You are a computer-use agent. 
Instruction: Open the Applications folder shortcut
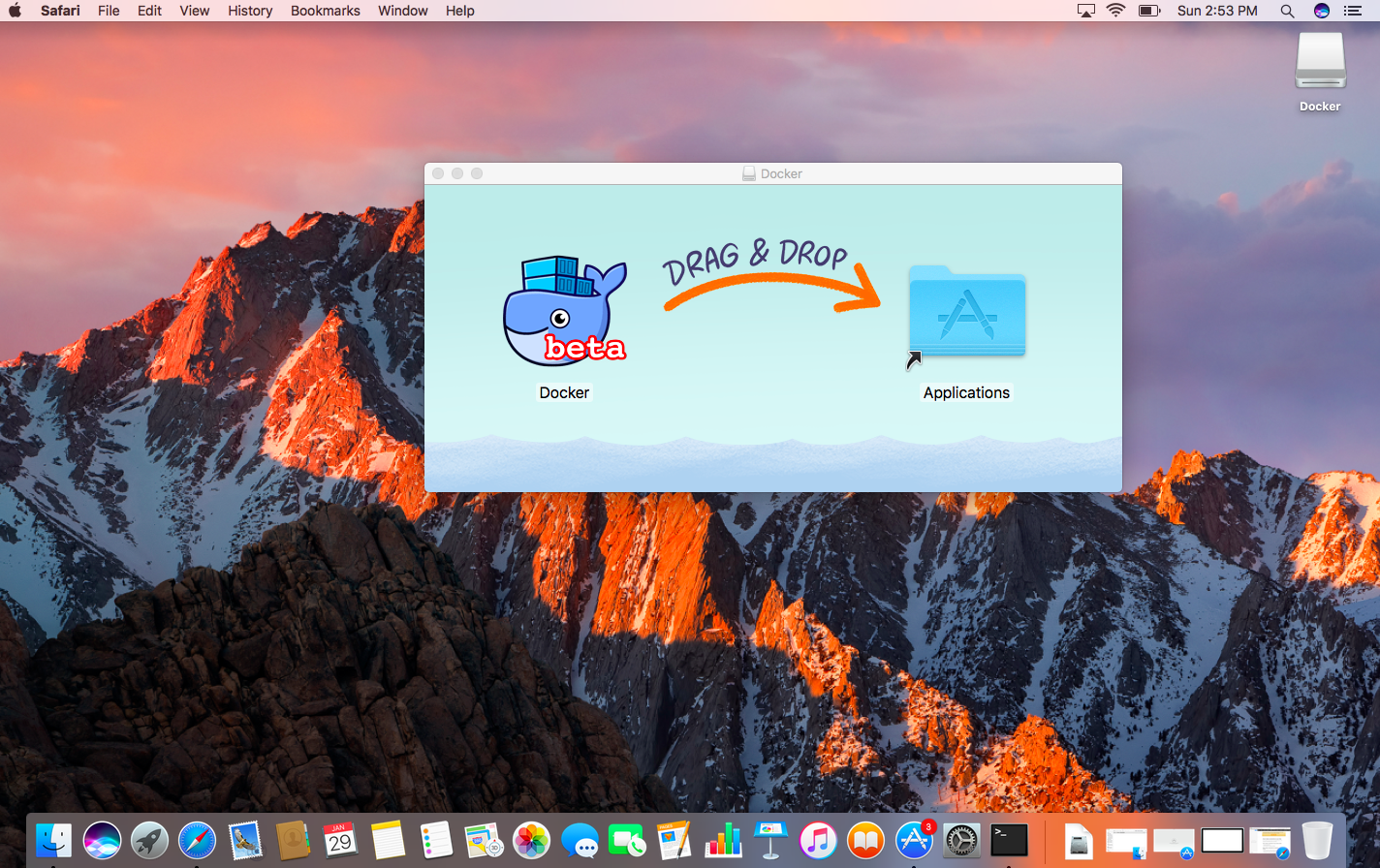pos(966,314)
